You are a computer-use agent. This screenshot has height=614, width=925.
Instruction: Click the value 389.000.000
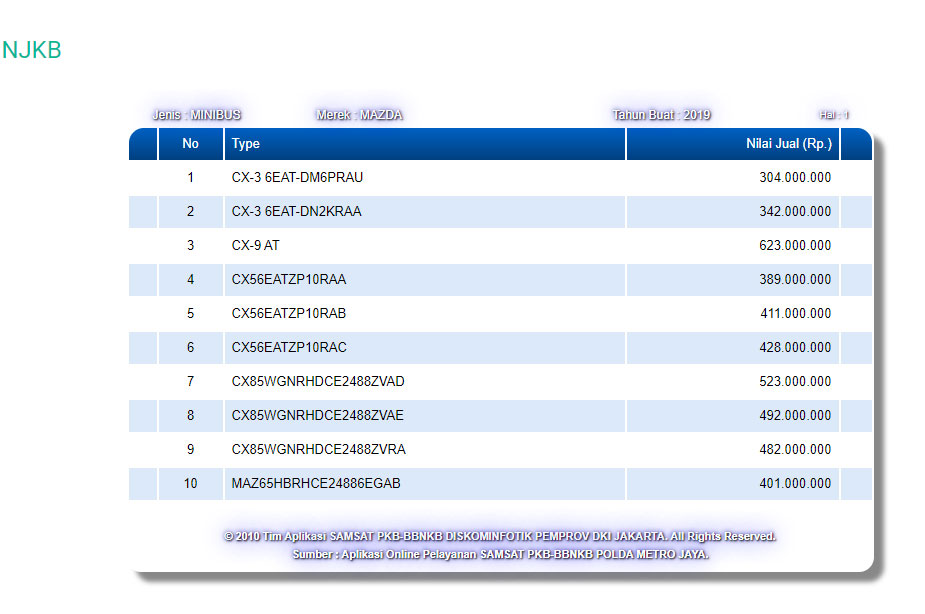click(x=795, y=280)
